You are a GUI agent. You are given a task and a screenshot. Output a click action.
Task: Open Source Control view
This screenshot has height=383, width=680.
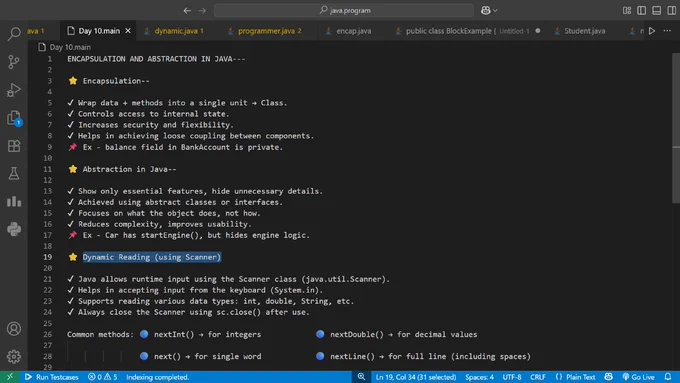14,62
